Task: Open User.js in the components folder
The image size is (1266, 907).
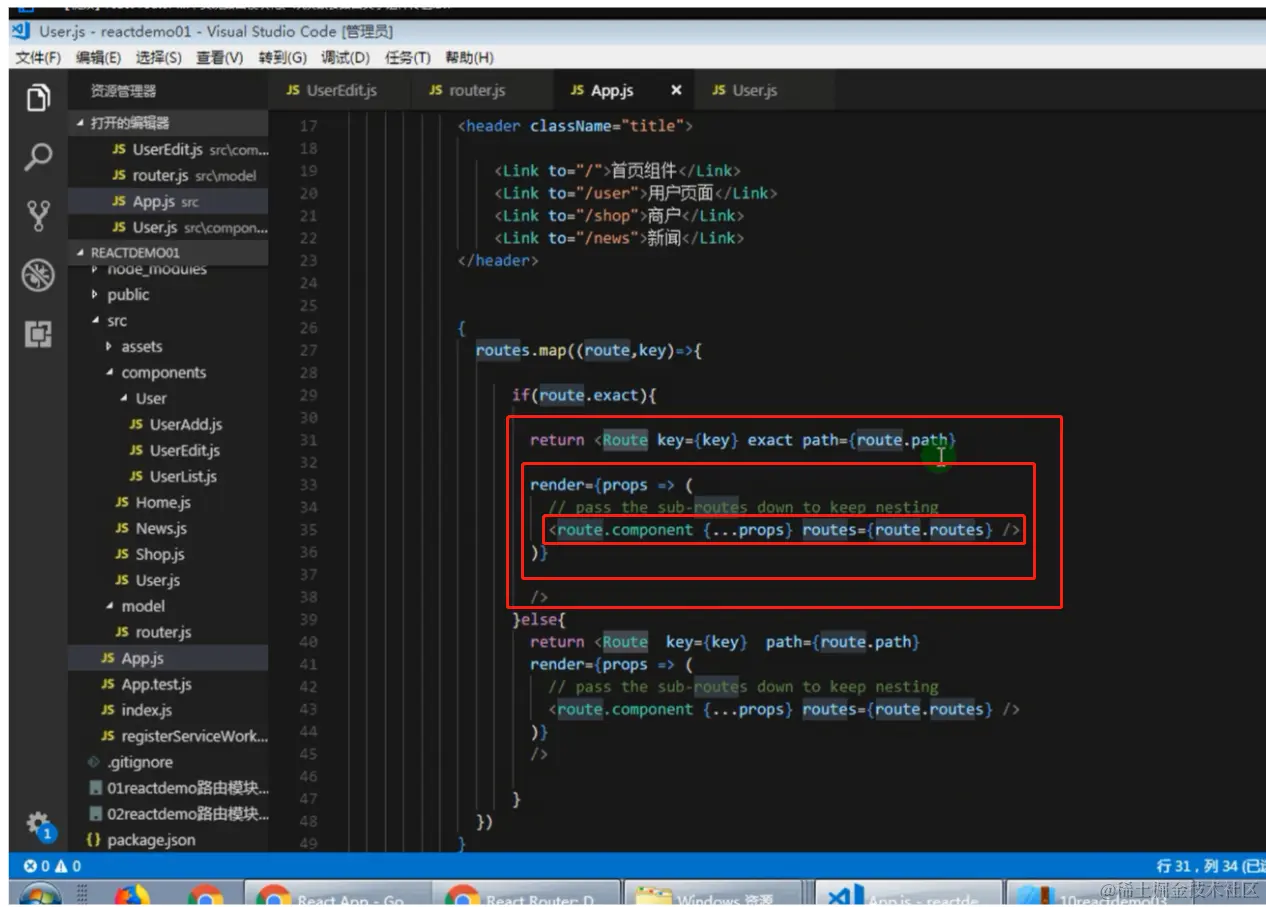Action: point(168,580)
